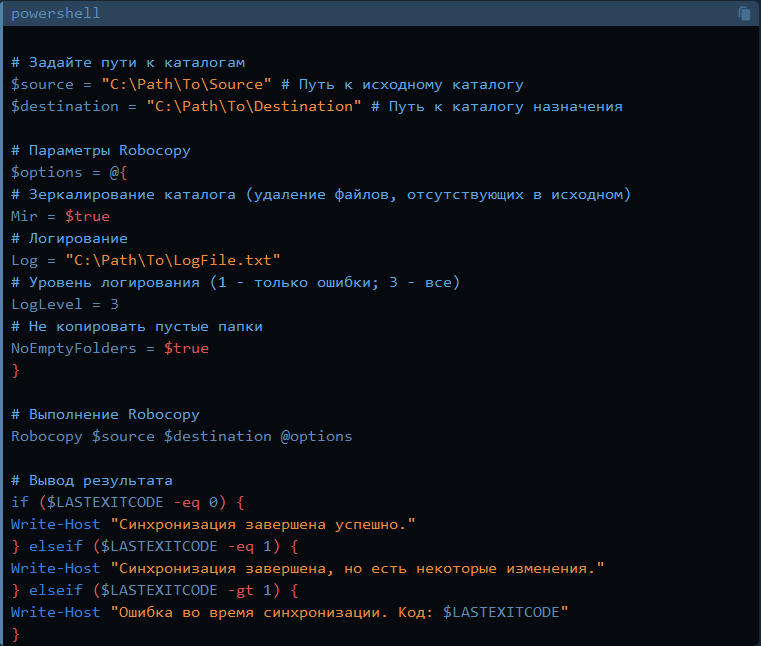Click the string "C:\Path\To\LogFile.txt"

coord(173,260)
